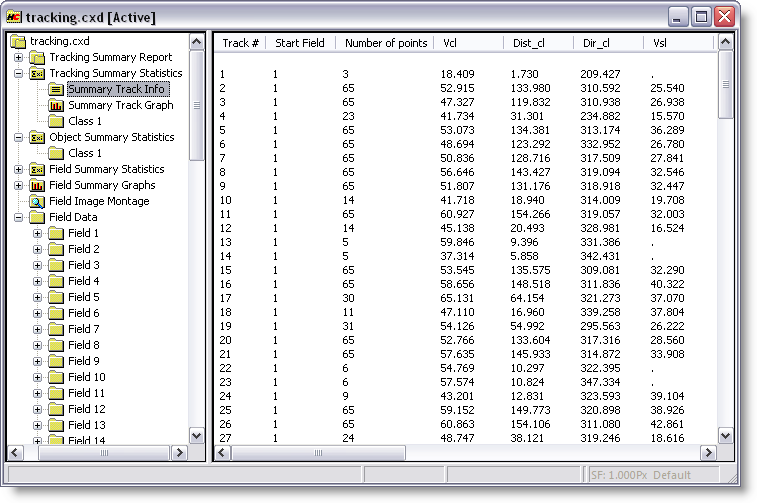Select Class 1 under Tracking Summary Statistics

tap(85, 121)
